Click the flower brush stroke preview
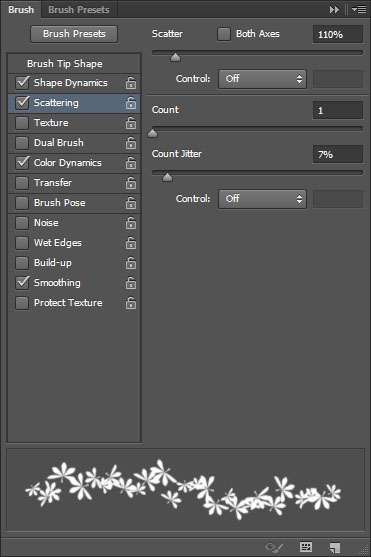The width and height of the screenshot is (371, 557). click(x=185, y=490)
